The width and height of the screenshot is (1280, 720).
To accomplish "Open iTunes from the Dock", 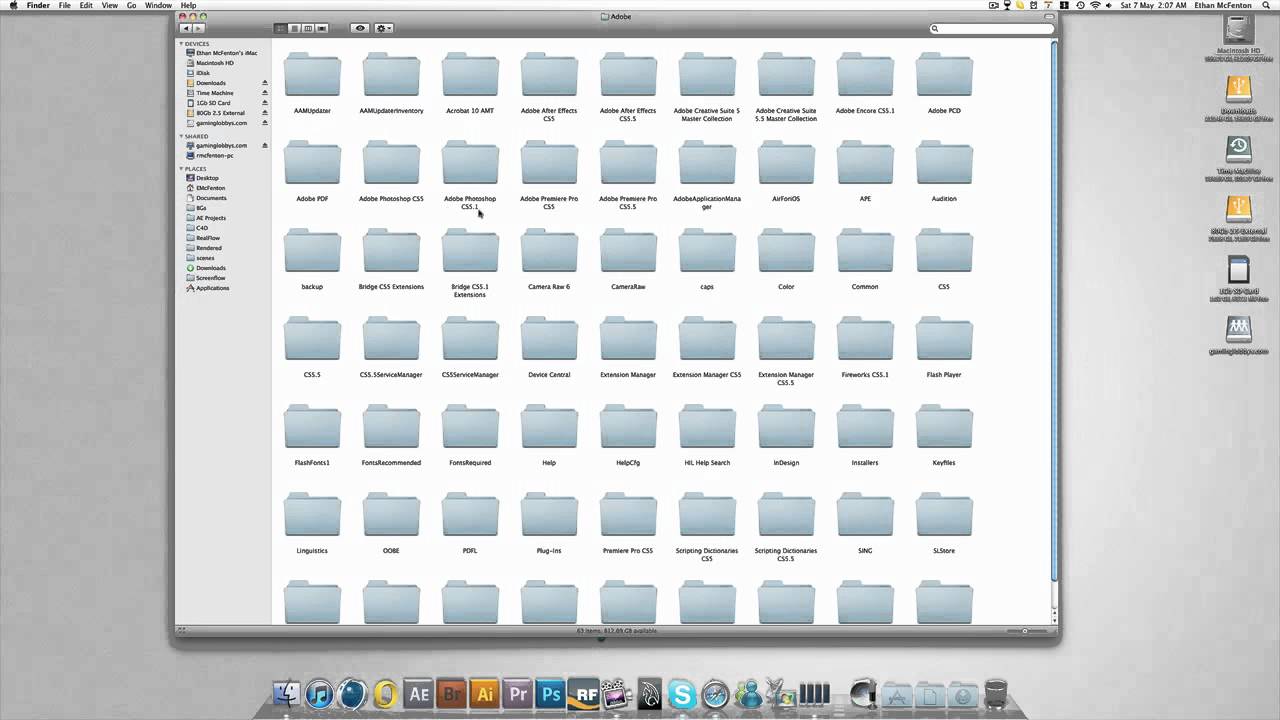I will coord(320,693).
